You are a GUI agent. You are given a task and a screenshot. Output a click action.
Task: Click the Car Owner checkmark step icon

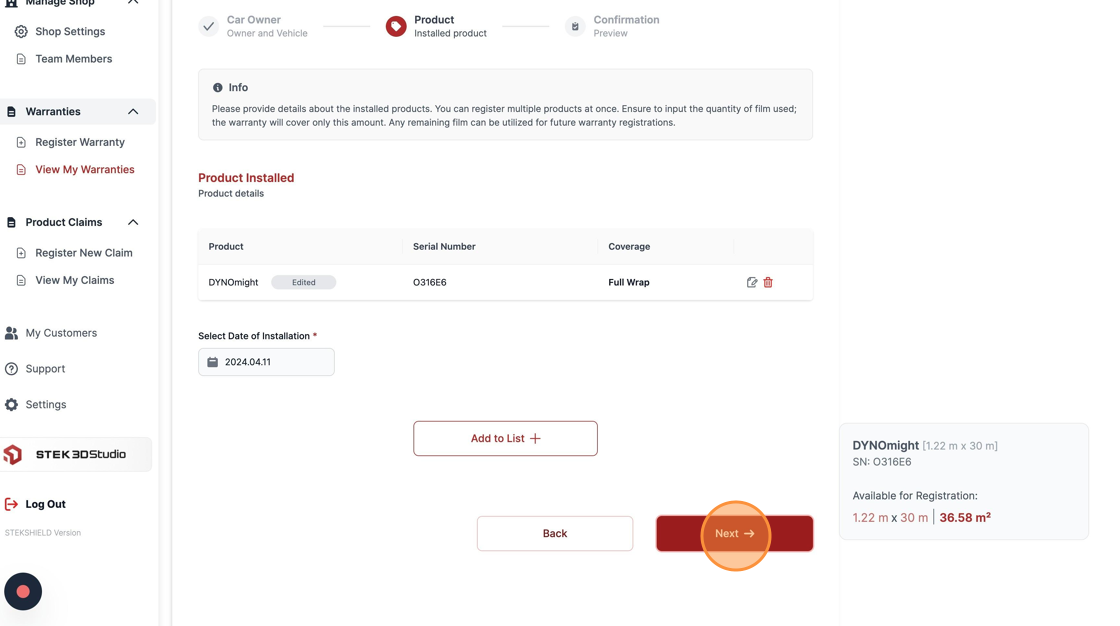[209, 26]
